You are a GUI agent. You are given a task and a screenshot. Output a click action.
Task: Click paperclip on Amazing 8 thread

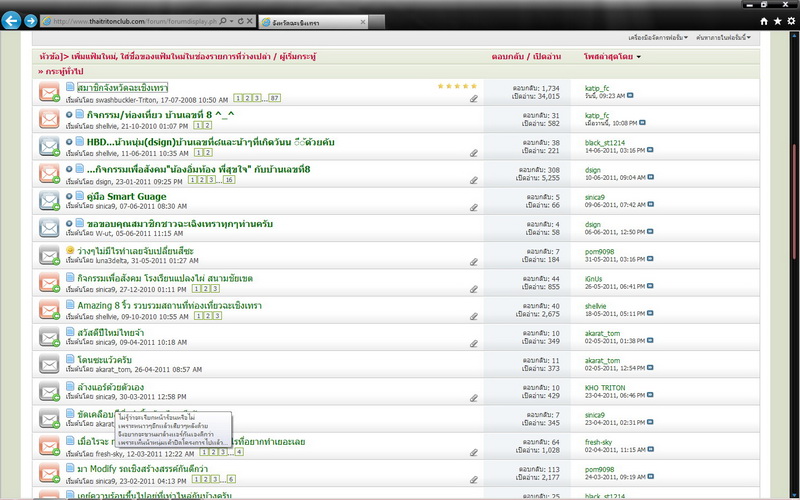point(474,316)
